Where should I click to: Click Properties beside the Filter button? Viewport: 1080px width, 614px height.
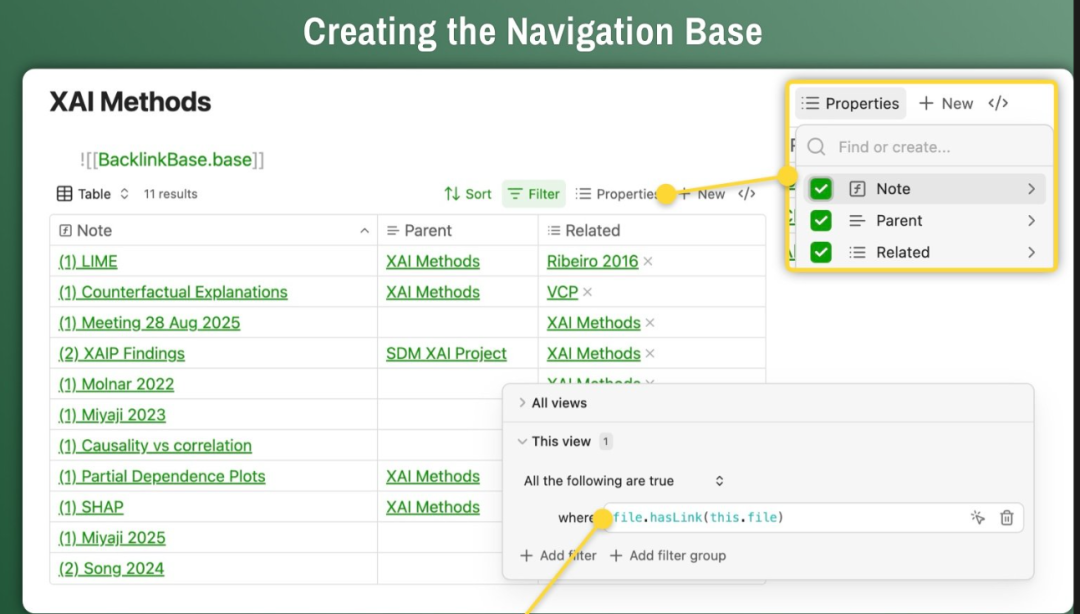pyautogui.click(x=618, y=194)
